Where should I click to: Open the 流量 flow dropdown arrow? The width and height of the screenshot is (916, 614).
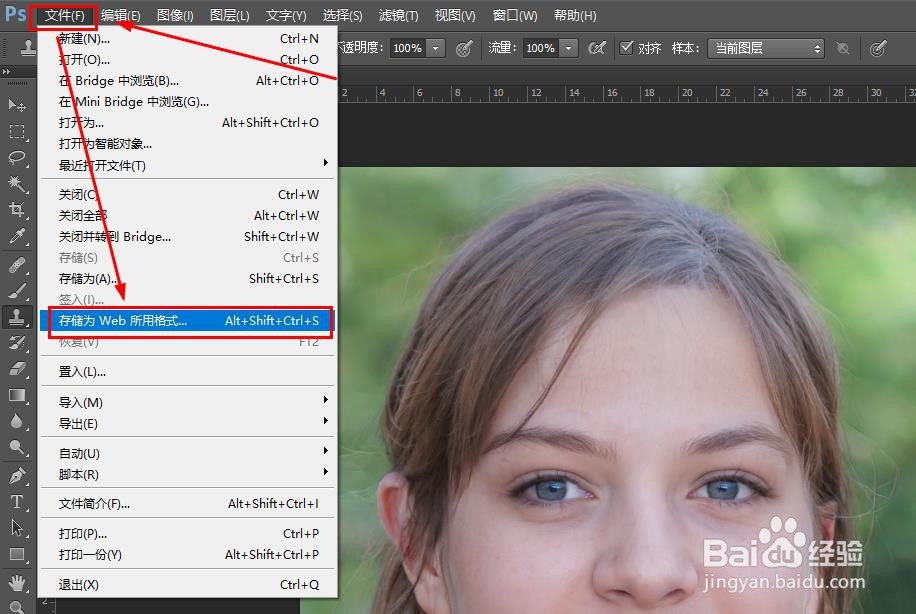pos(568,48)
